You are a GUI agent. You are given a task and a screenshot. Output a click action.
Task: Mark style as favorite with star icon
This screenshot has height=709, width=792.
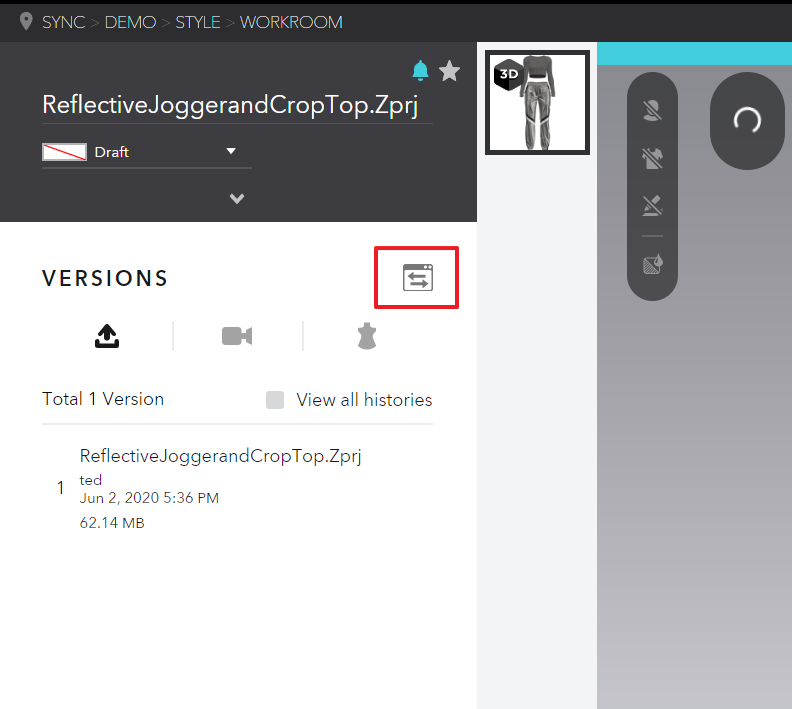click(449, 71)
